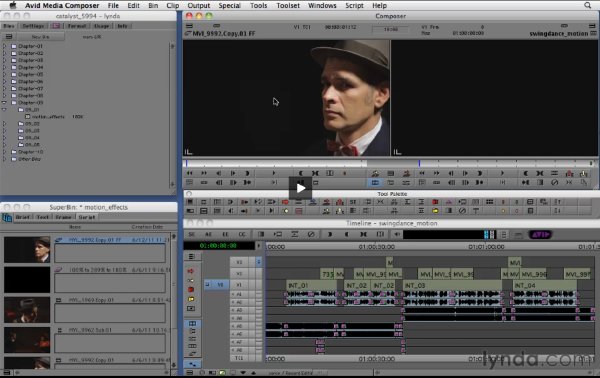Click the Mark Clip icon in timeline toolbar
Screen dimensions: 600x378
[363, 234]
